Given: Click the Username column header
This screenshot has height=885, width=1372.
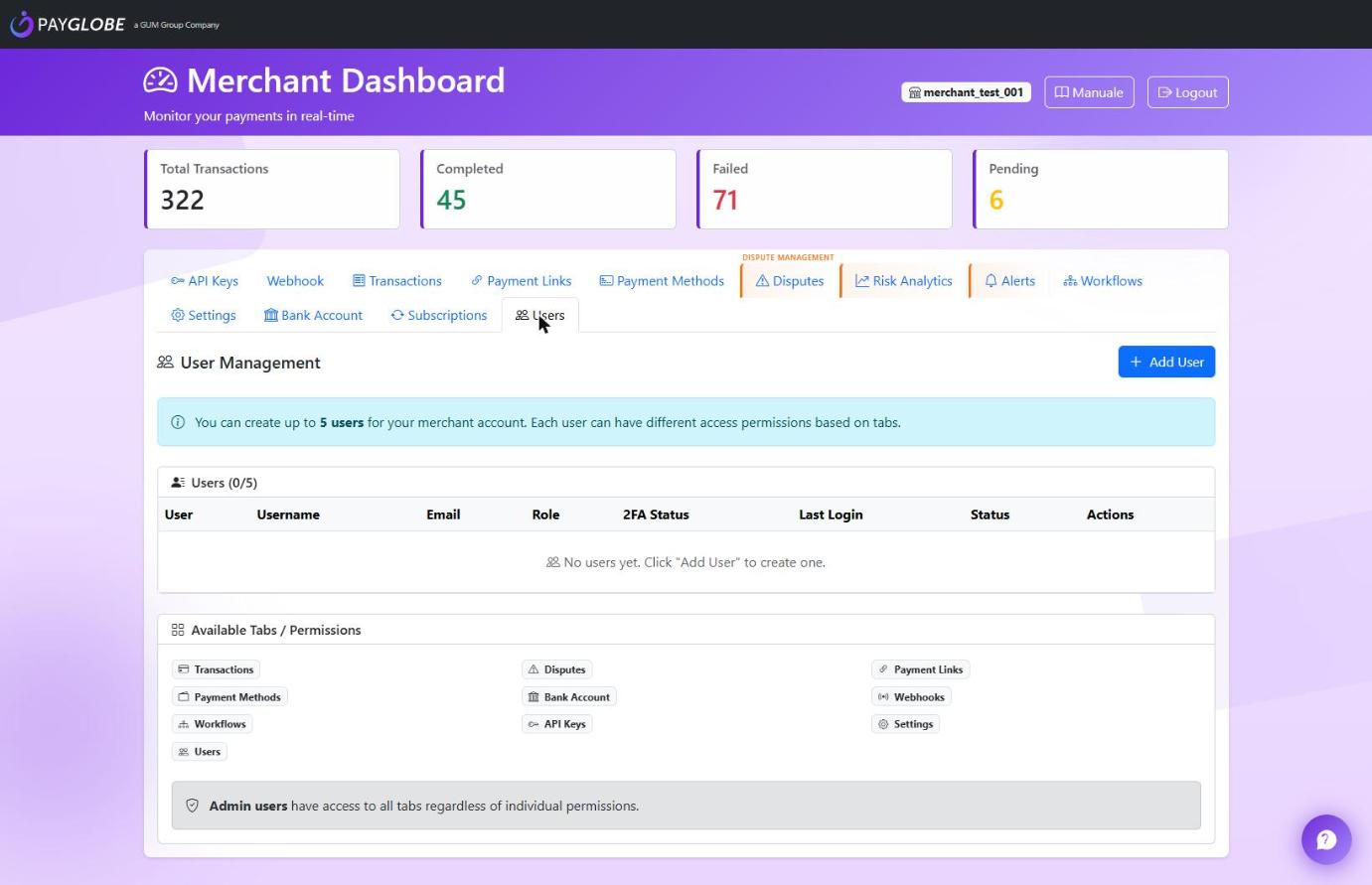Looking at the screenshot, I should (x=288, y=515).
